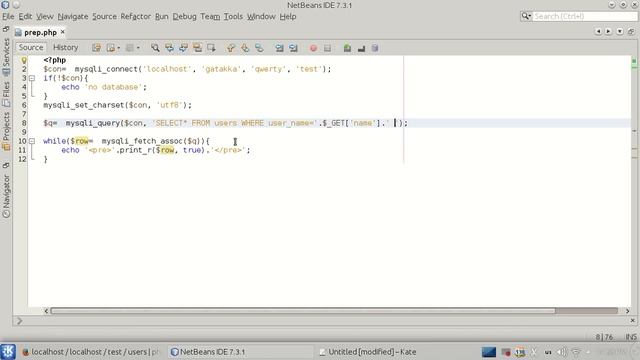Open the Team menu
640x360 pixels.
pyautogui.click(x=210, y=16)
